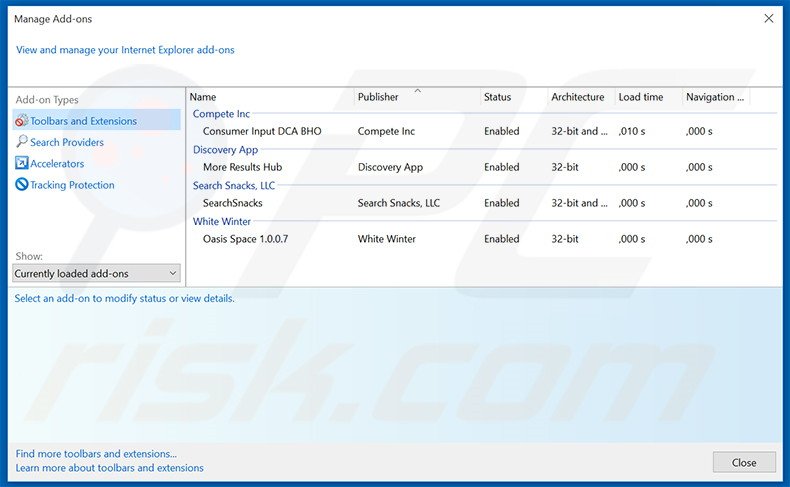This screenshot has width=790, height=487.
Task: Click Compete Inc publisher cell
Action: coord(386,131)
